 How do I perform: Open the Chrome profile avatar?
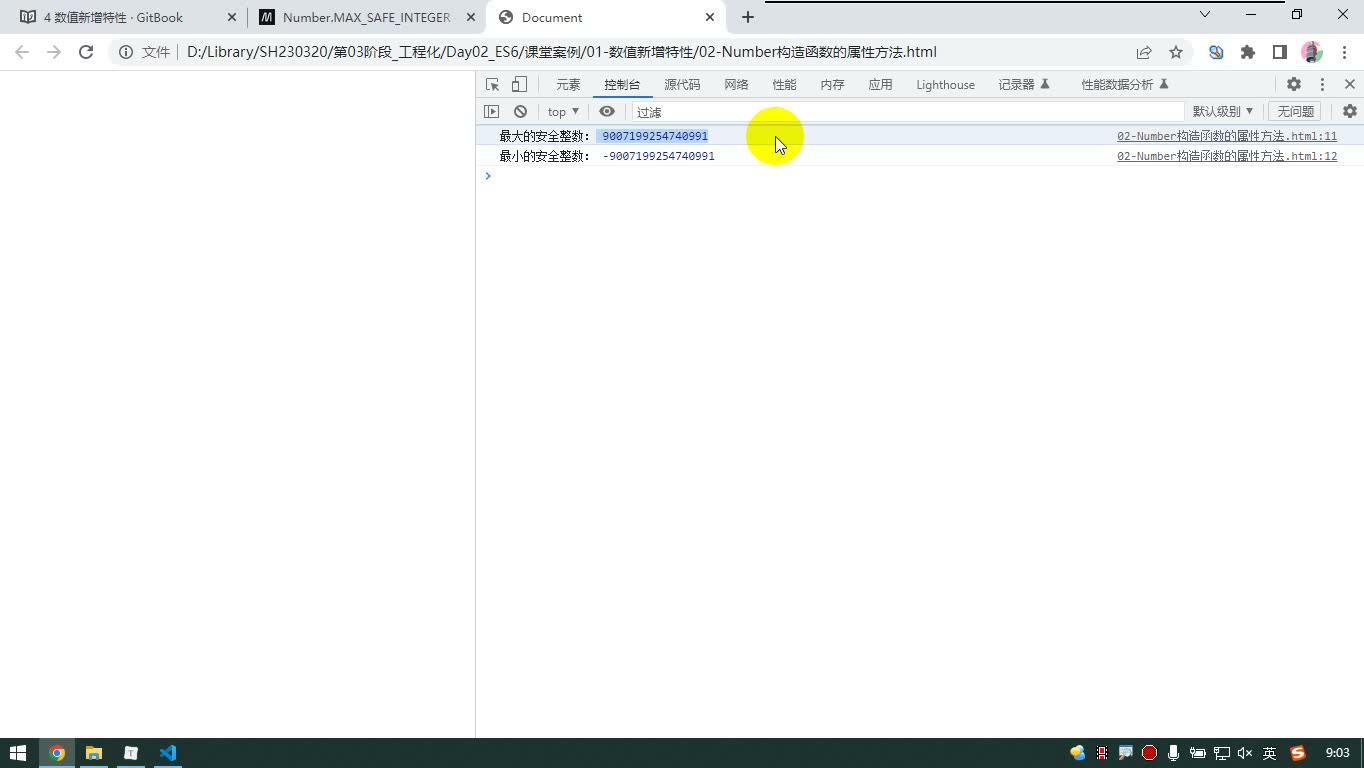point(1312,52)
